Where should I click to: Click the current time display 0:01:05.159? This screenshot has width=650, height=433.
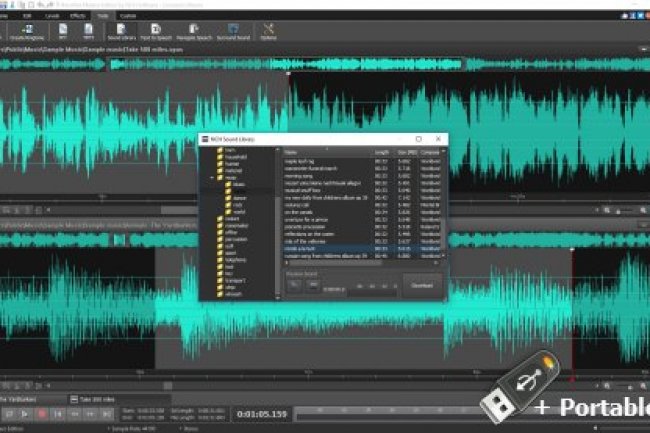click(x=262, y=414)
